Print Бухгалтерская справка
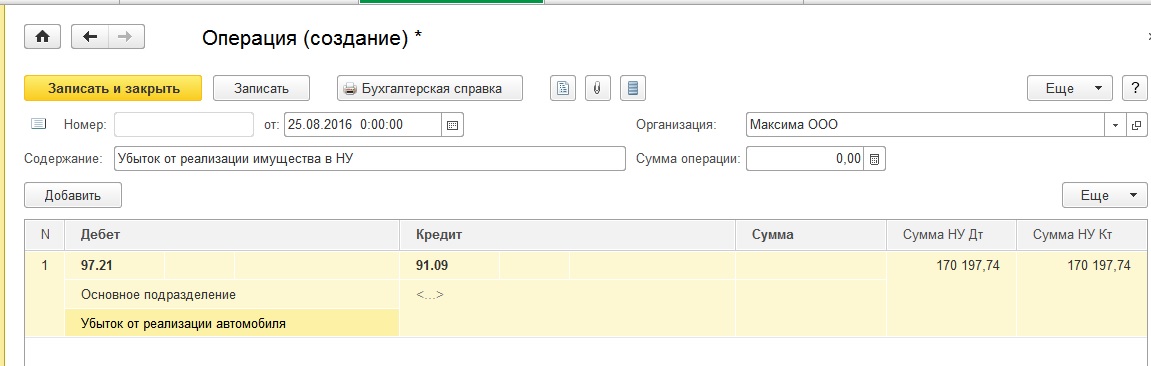The image size is (1151, 366). (430, 88)
